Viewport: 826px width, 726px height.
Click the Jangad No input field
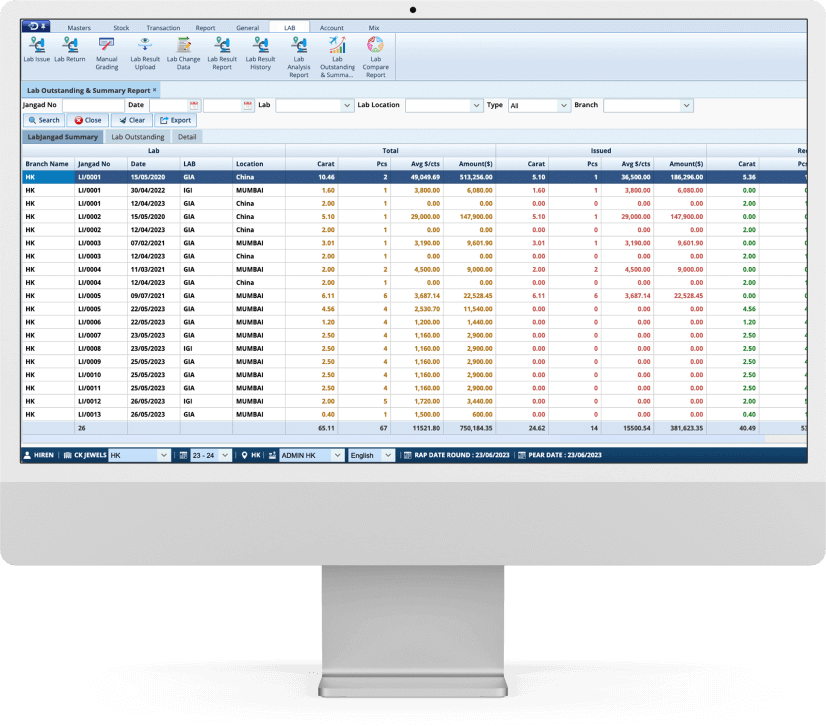[x=90, y=105]
